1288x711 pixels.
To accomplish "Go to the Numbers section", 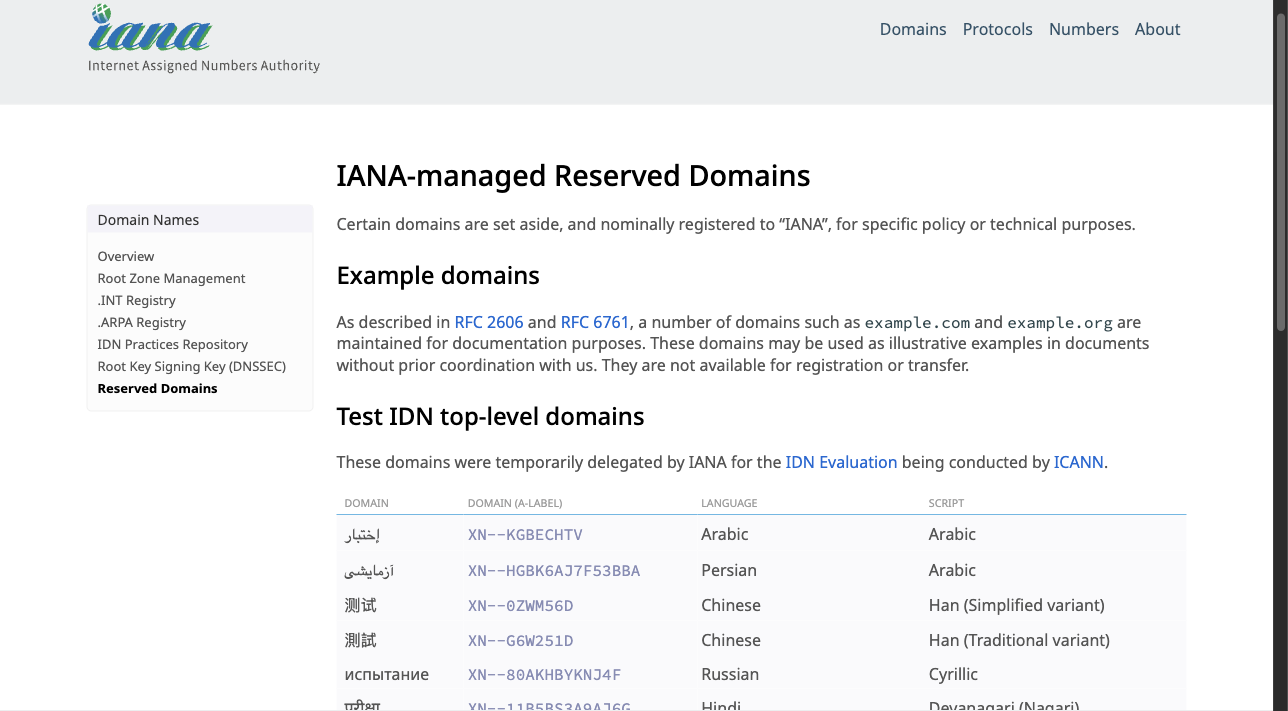I will click(x=1083, y=29).
